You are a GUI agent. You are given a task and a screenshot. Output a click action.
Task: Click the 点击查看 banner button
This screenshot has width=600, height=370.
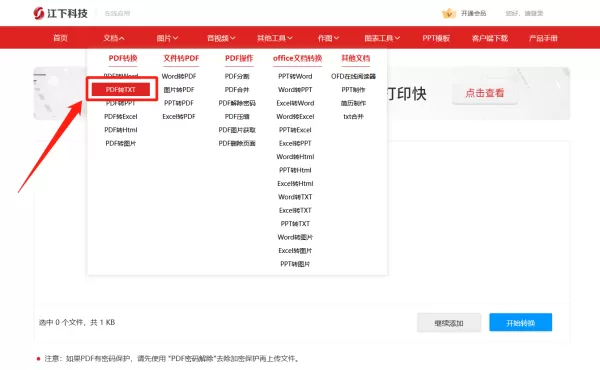485,93
